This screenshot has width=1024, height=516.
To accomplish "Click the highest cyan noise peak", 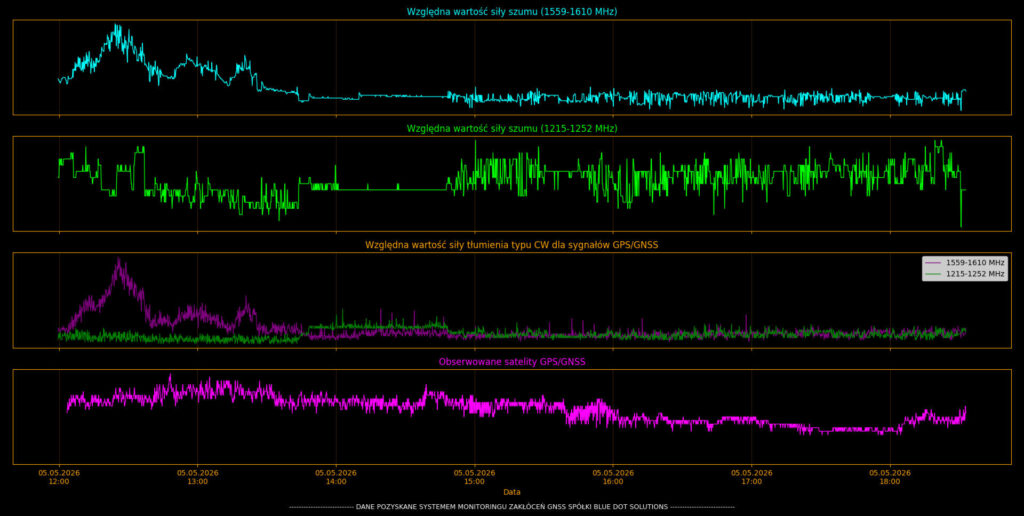I will [x=117, y=27].
